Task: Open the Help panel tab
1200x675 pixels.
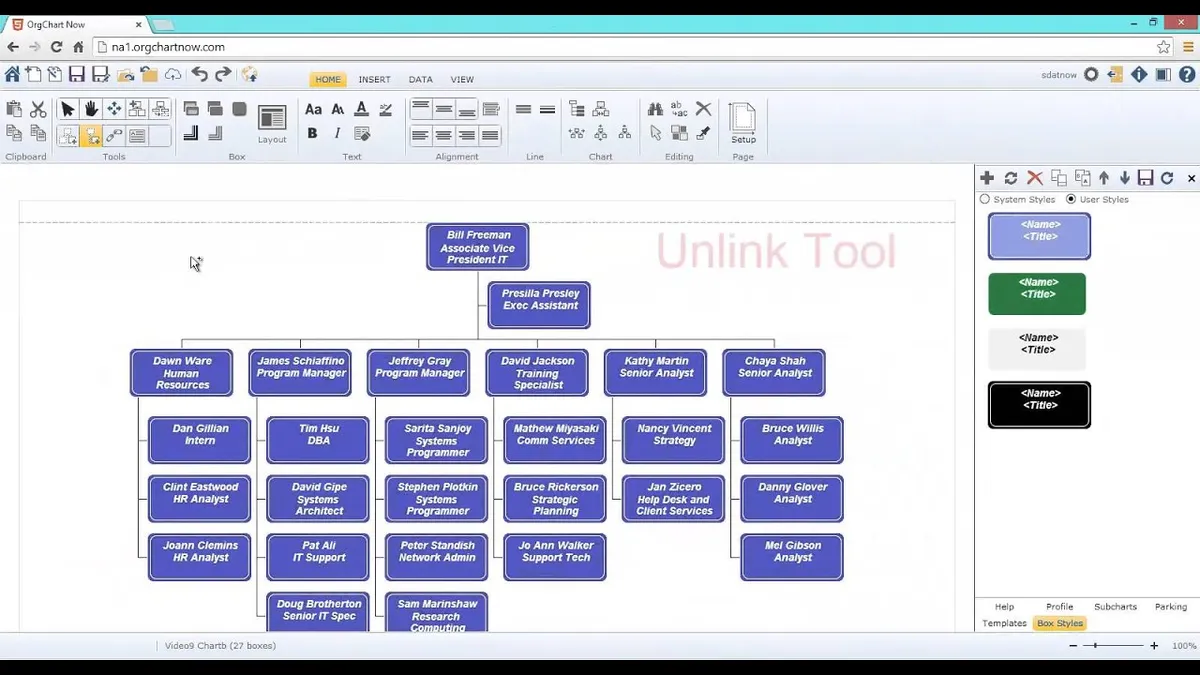Action: (1004, 607)
